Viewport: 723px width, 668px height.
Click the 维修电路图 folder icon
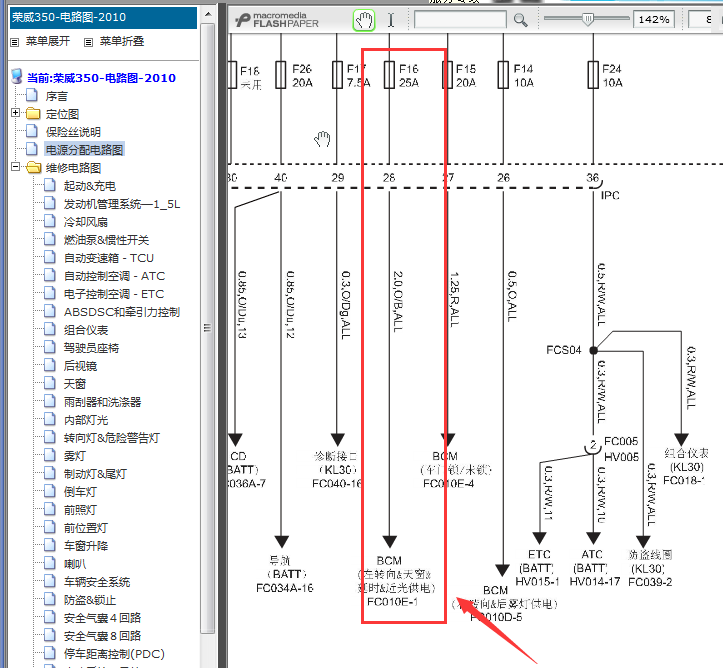tap(34, 167)
